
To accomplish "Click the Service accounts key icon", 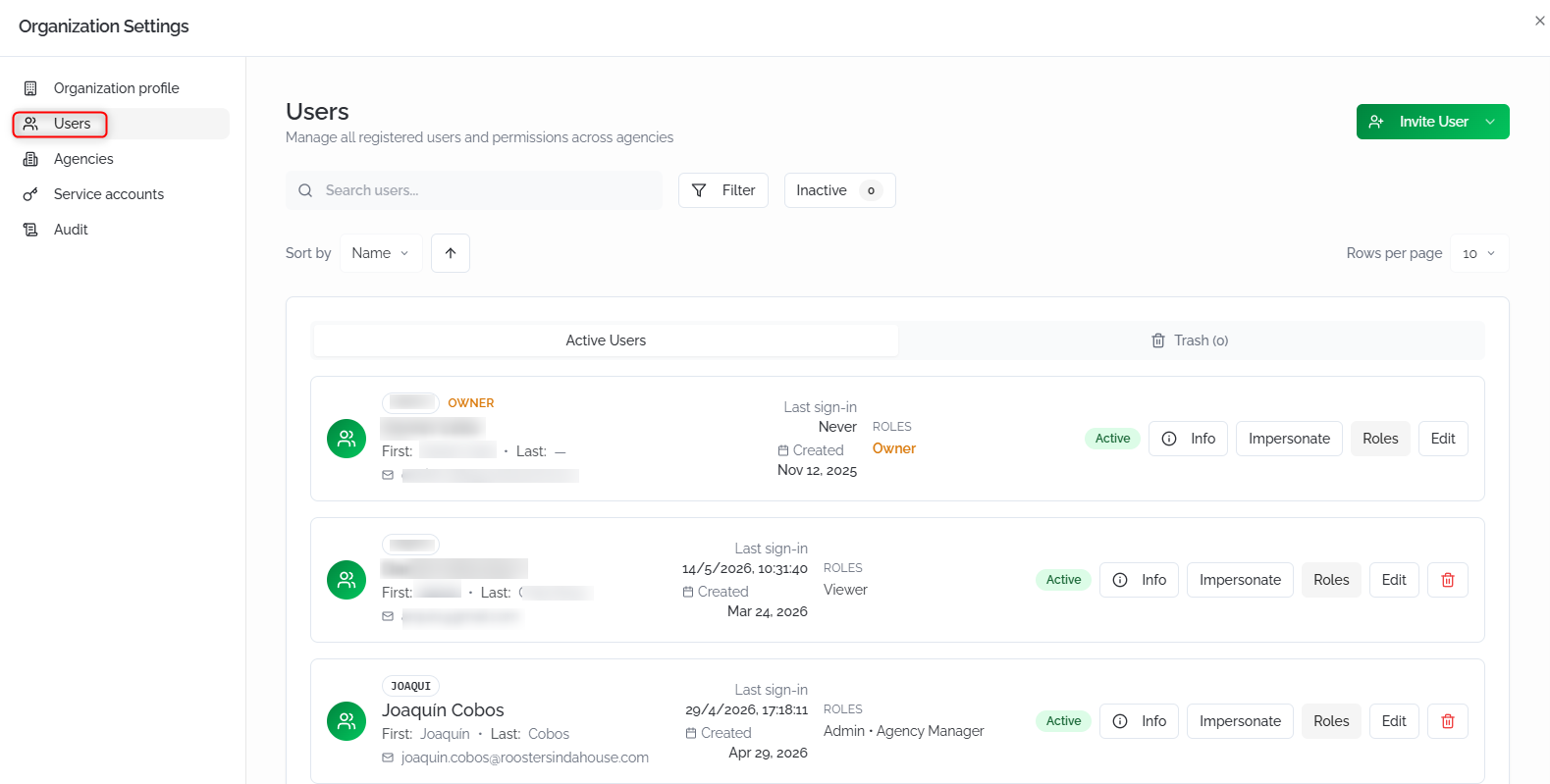I will click(30, 194).
